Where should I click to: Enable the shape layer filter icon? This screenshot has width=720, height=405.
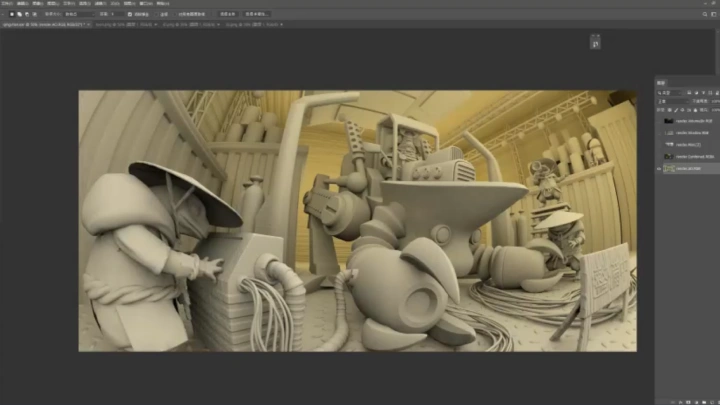pyautogui.click(x=710, y=93)
